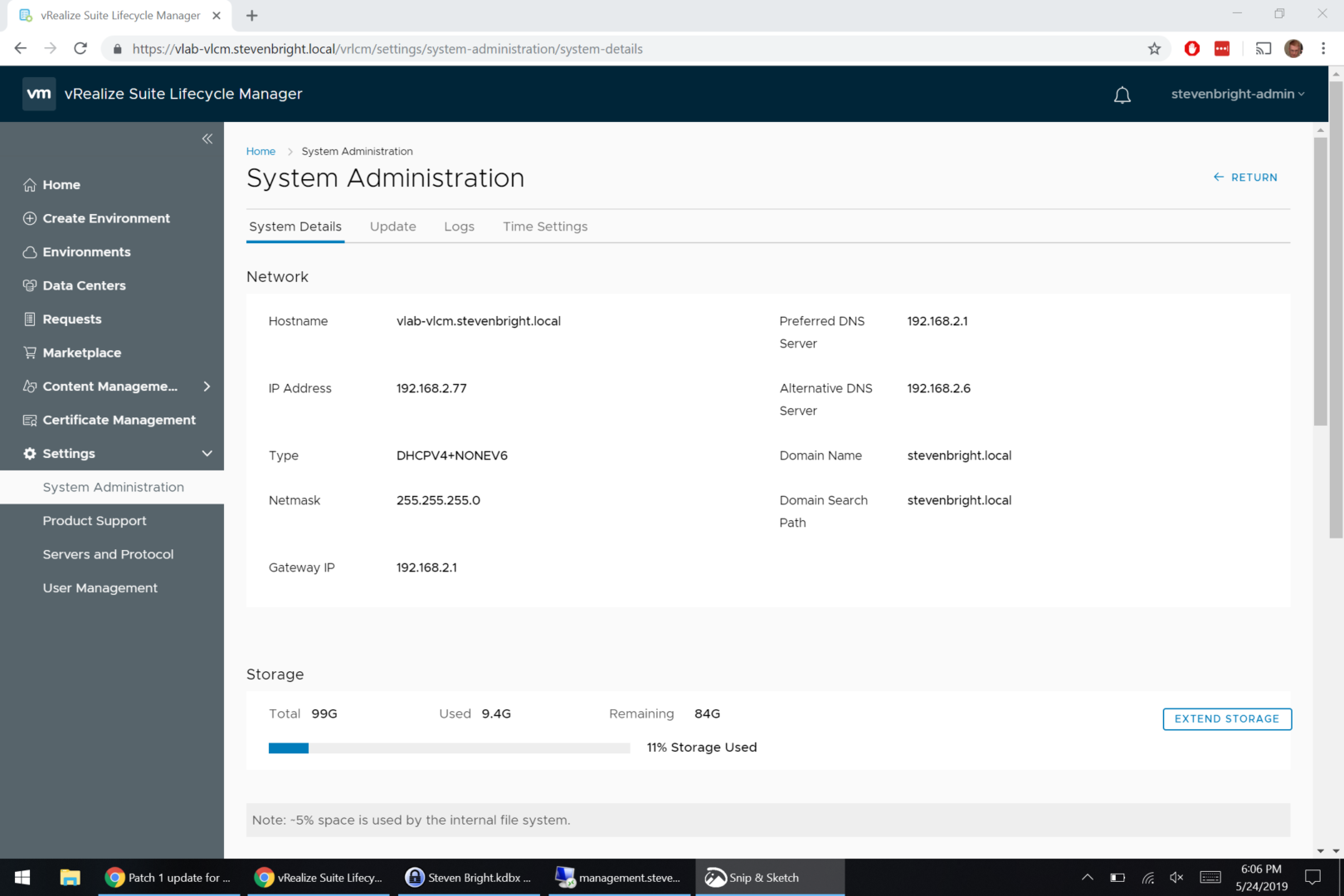Open Windows Start menu
This screenshot has height=896, width=1344.
[x=22, y=877]
